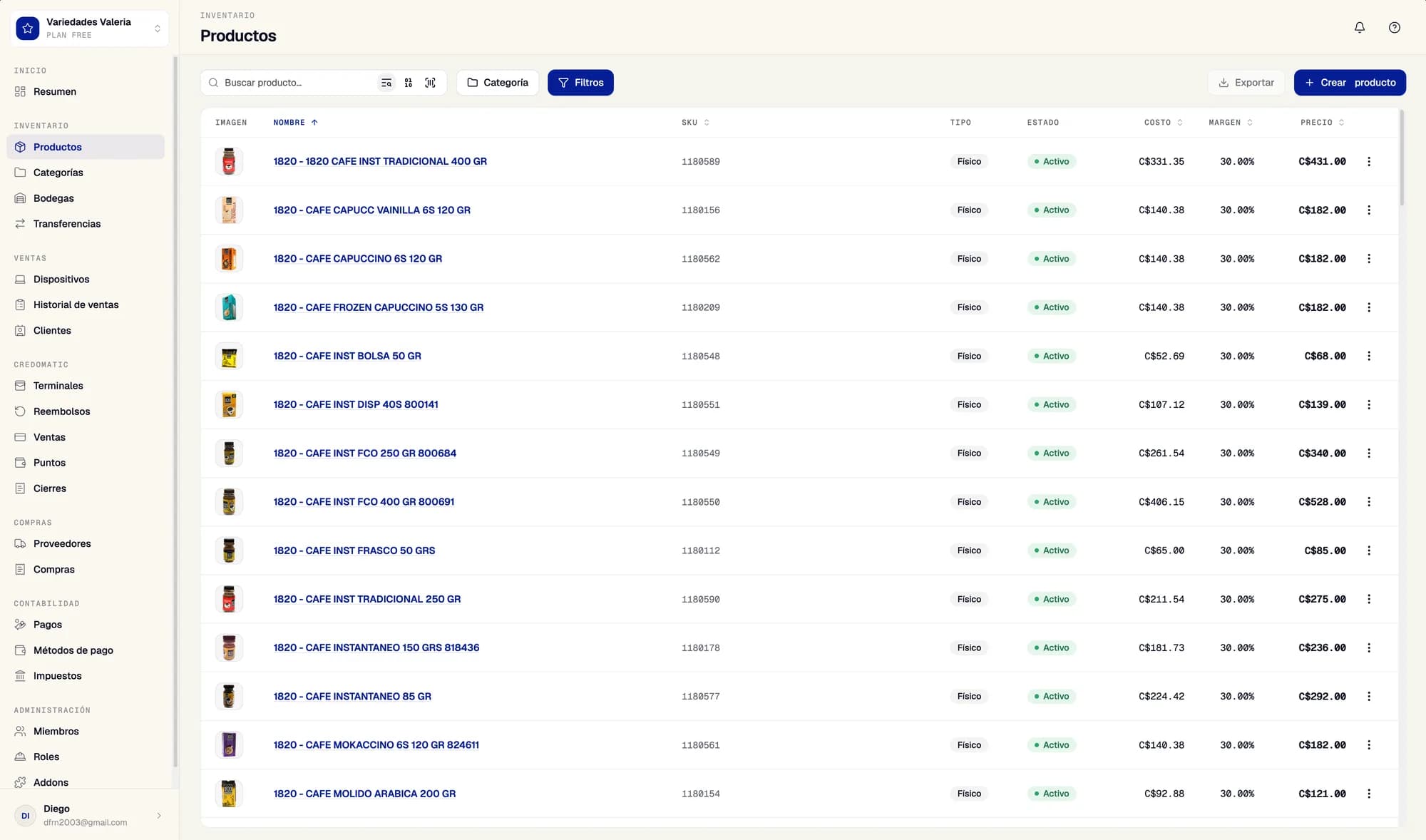
Task: Click thumbnail of CAFE MOKACCINO 6S 120 GR
Action: (x=229, y=745)
